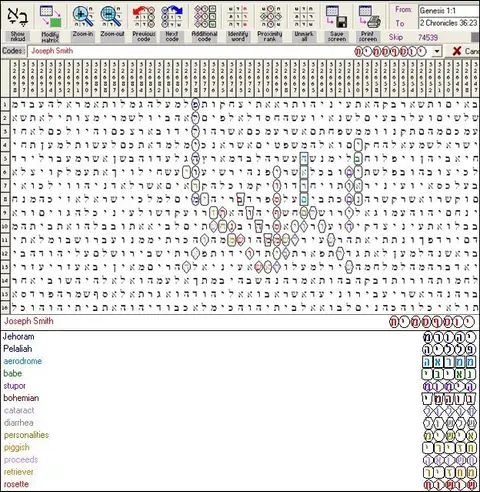Select diarrhea in the code list
The height and width of the screenshot is (492, 480).
click(x=19, y=423)
